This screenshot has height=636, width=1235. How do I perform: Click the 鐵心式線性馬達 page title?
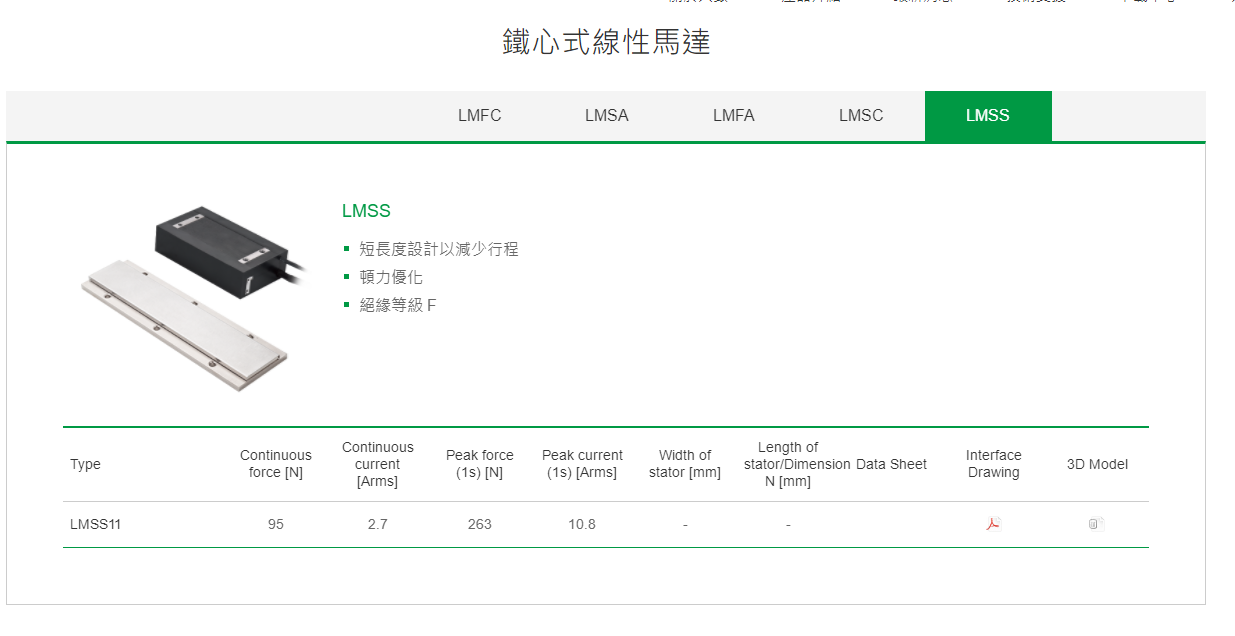click(606, 43)
